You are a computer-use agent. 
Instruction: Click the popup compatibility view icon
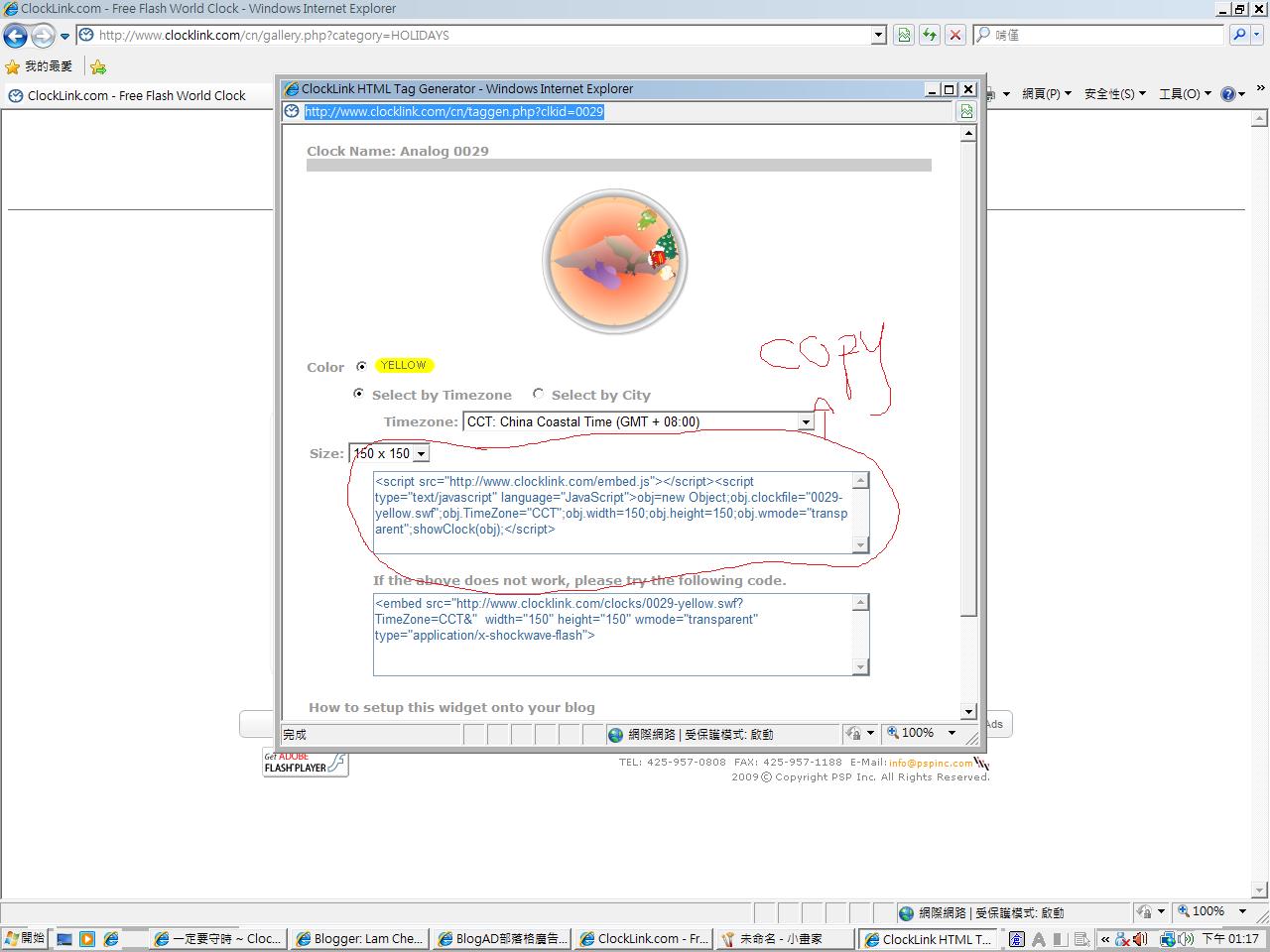965,111
